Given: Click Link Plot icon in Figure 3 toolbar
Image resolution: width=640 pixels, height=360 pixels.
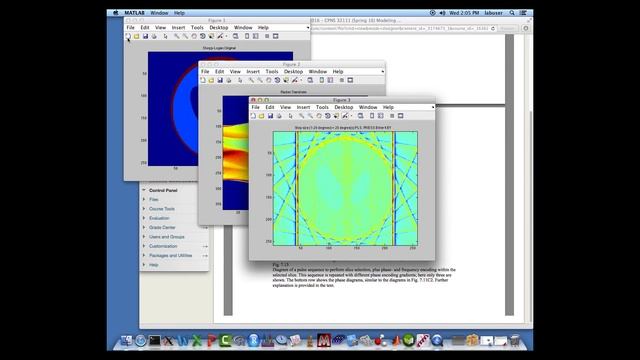Looking at the screenshot, I should (x=360, y=116).
